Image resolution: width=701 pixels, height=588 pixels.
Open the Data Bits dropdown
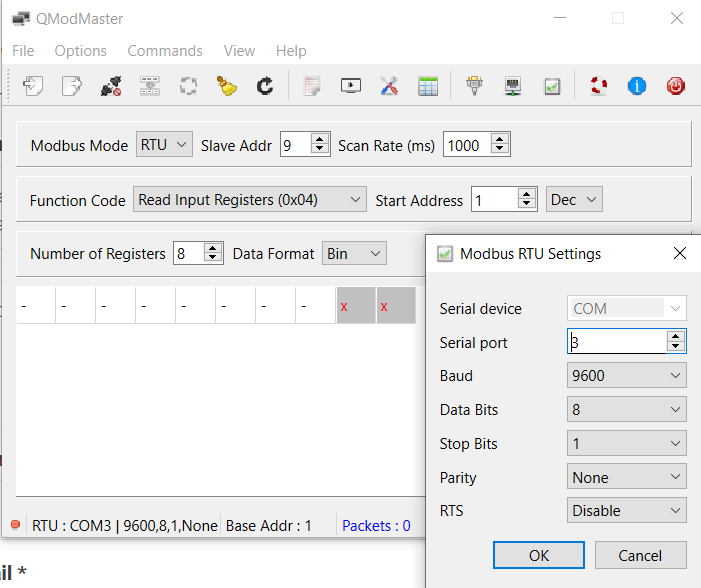coord(626,409)
